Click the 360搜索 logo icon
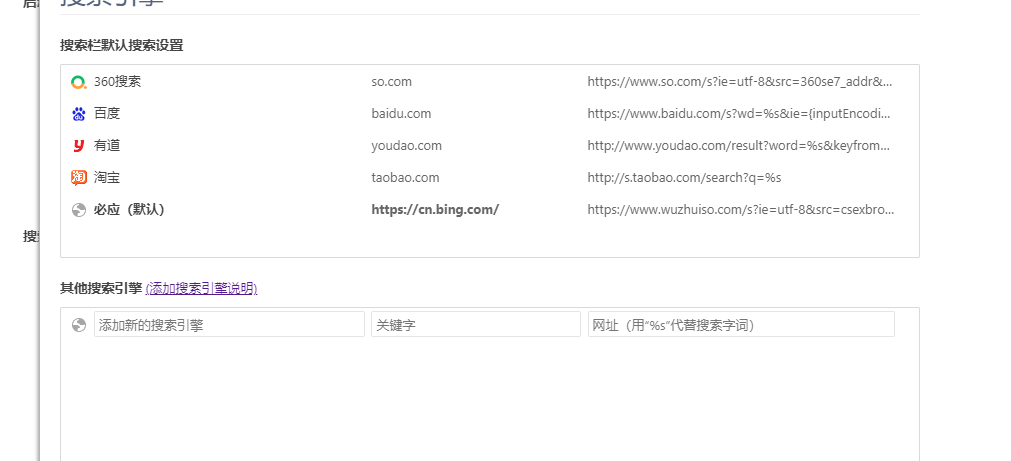 [79, 82]
